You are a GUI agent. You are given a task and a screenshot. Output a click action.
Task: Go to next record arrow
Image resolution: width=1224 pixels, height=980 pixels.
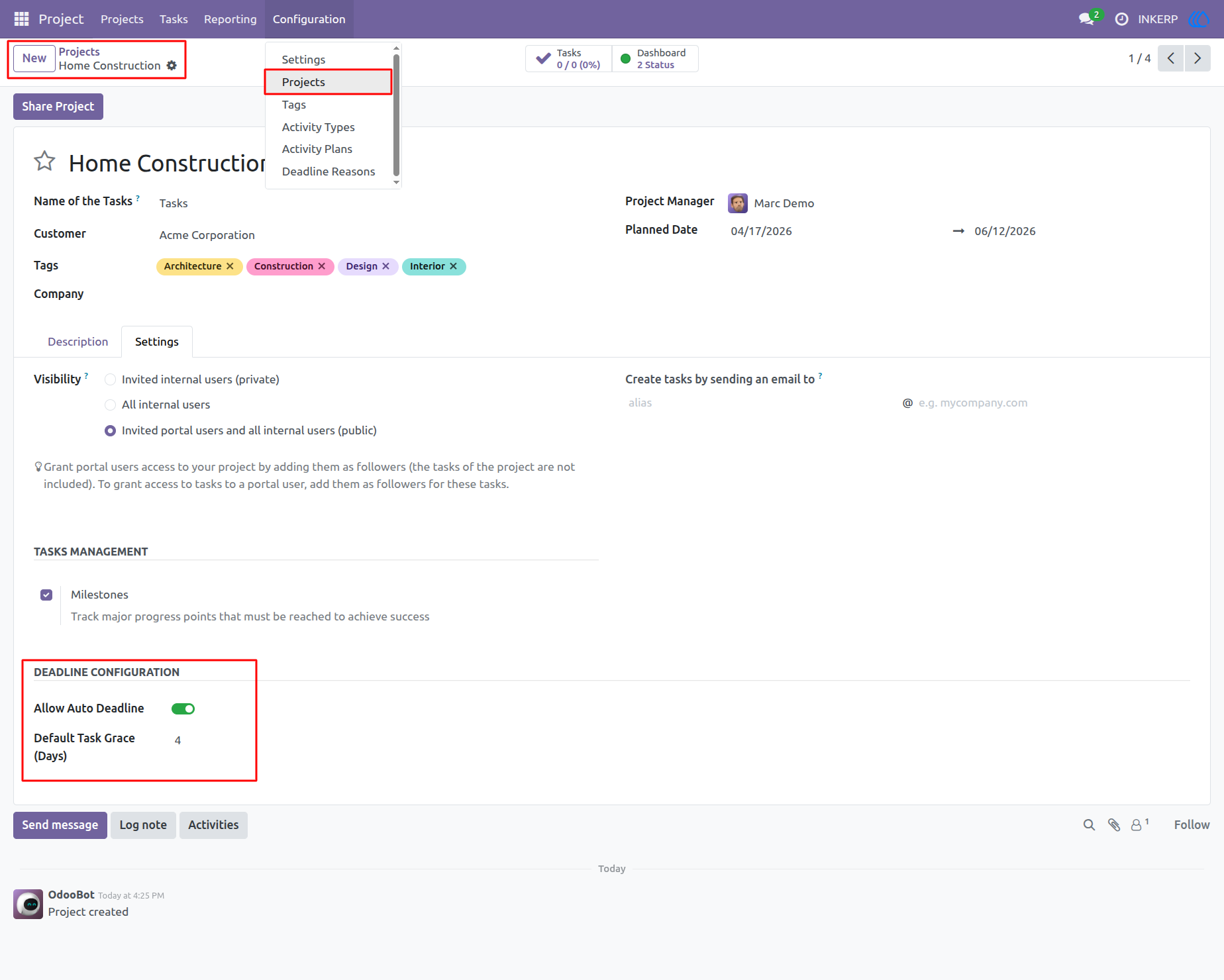pos(1198,58)
